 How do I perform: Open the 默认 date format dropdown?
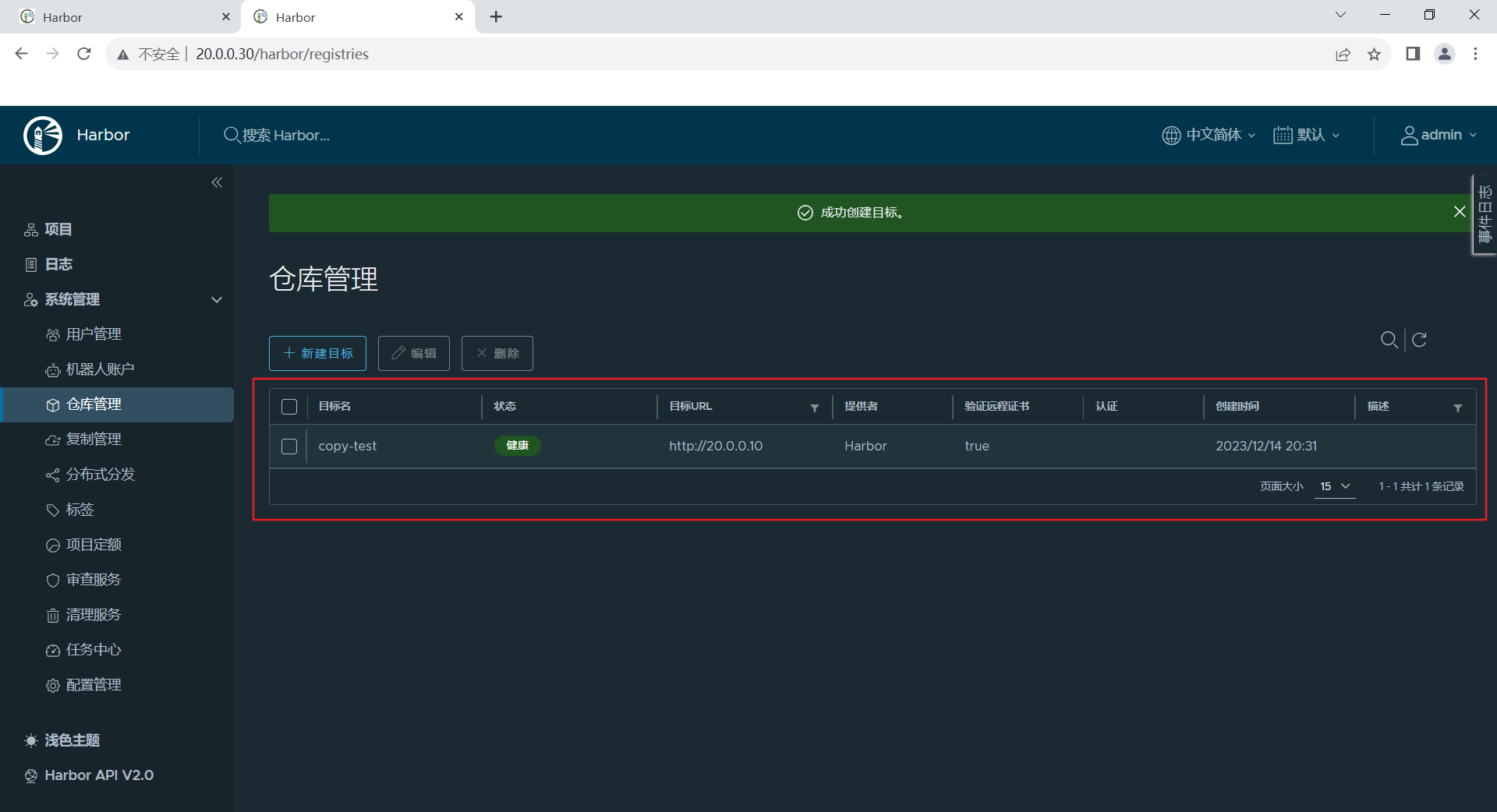(x=1307, y=135)
